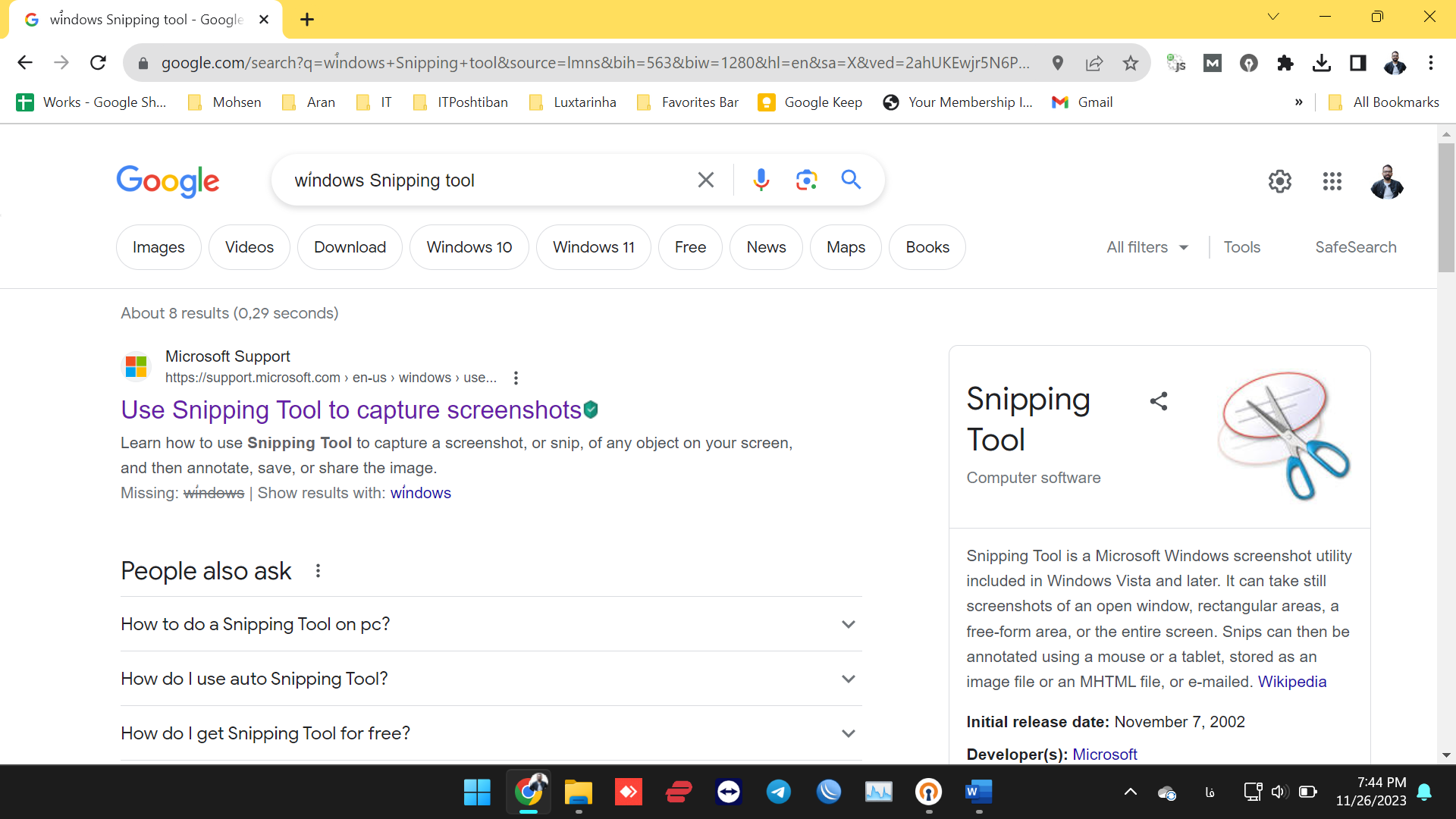Toggle the Chrome side panel icon
This screenshot has height=819, width=1456.
click(1358, 63)
